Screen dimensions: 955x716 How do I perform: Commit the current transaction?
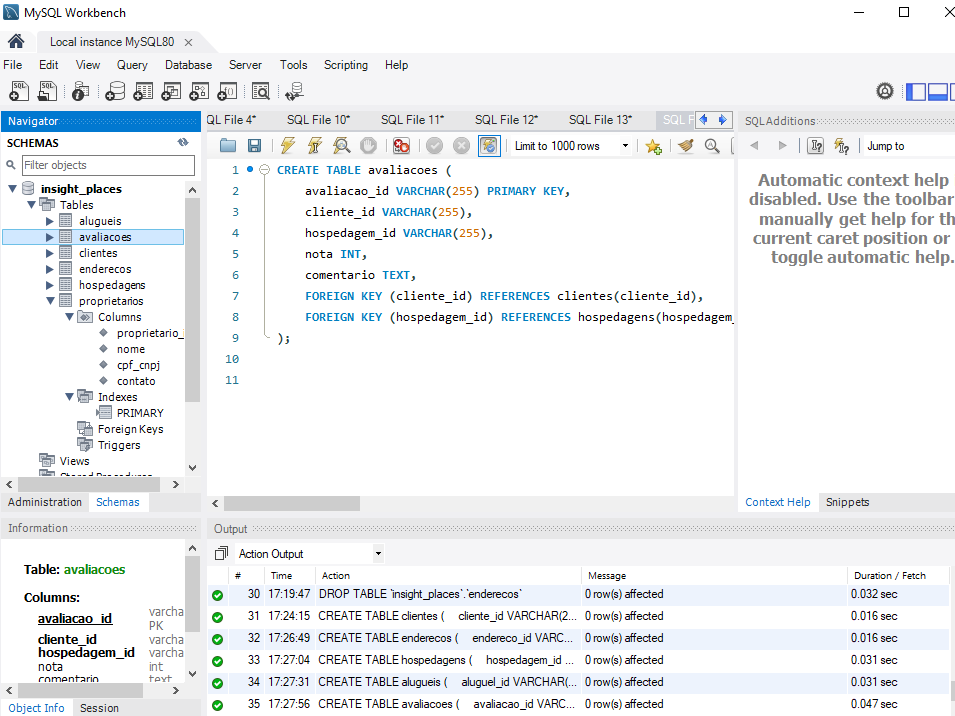(x=434, y=146)
